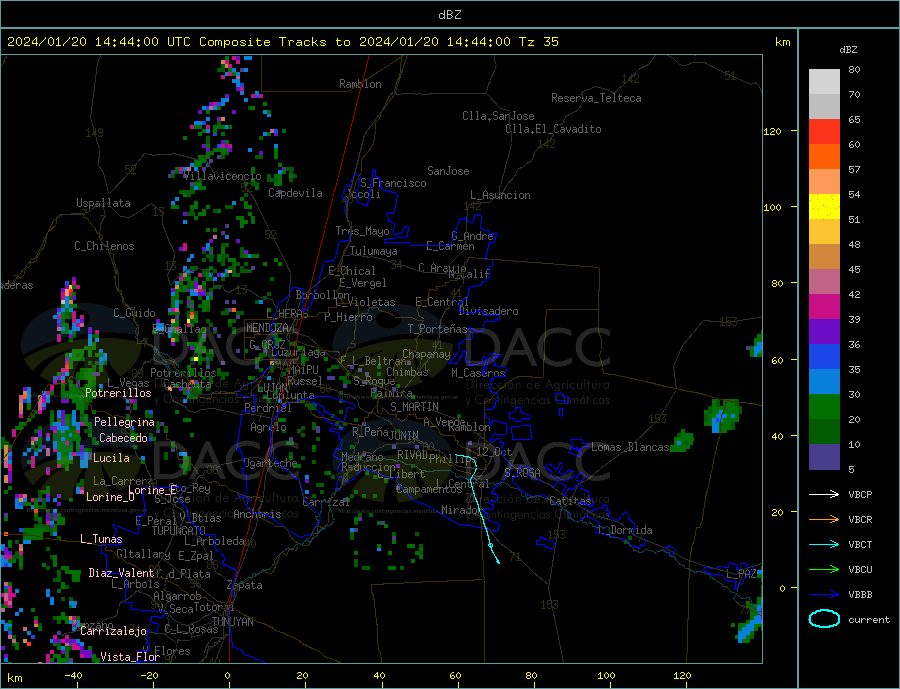The height and width of the screenshot is (689, 900).
Task: Click the 42 dBZ magenta color swatch
Action: coord(824,307)
